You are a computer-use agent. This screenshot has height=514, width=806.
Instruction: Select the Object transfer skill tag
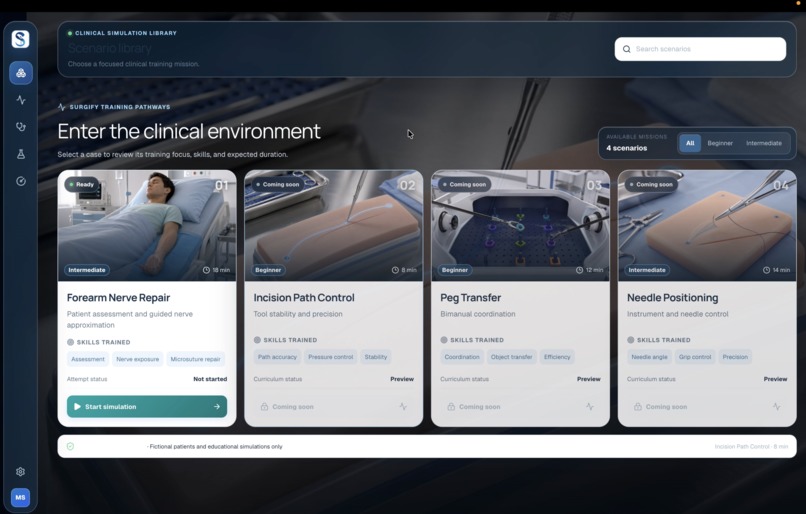511,357
